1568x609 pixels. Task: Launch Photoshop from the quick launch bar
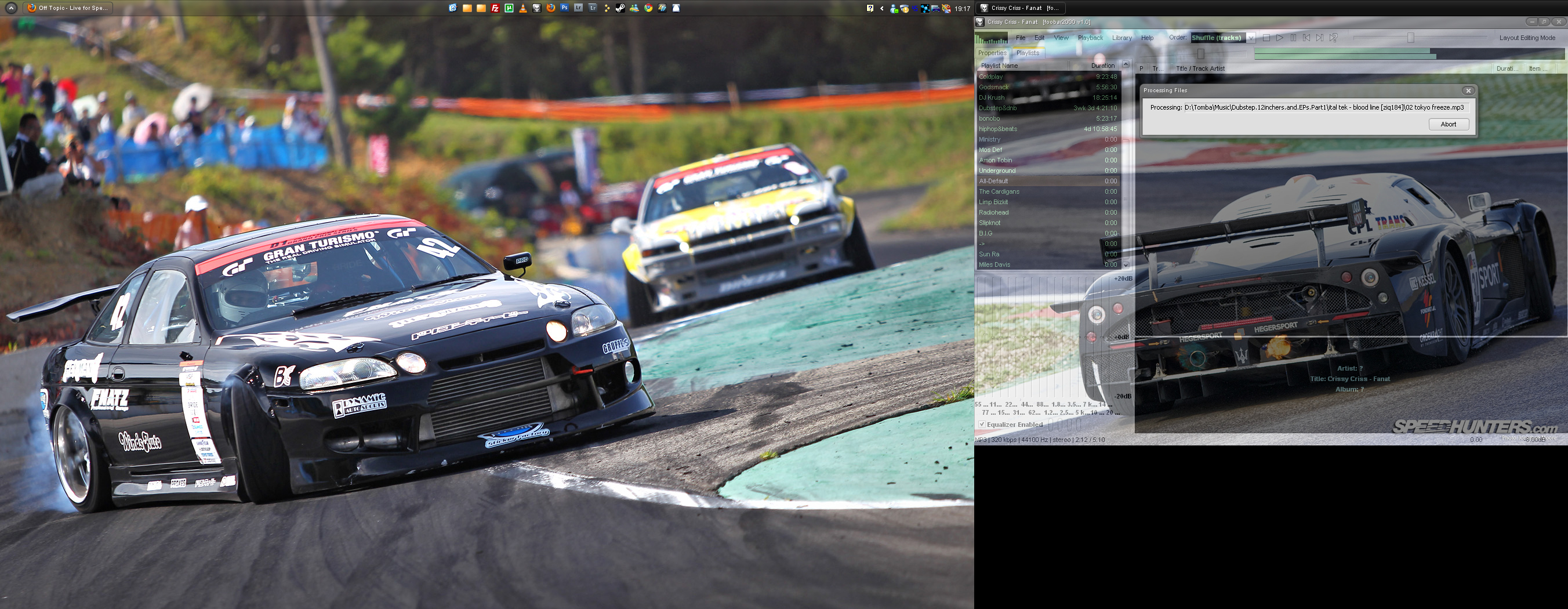click(x=565, y=8)
